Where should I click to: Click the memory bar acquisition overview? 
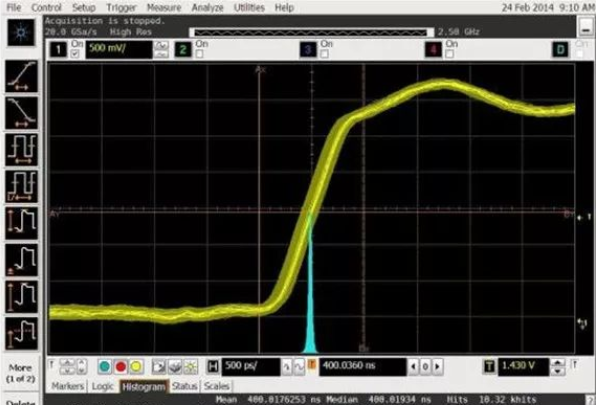(x=312, y=32)
